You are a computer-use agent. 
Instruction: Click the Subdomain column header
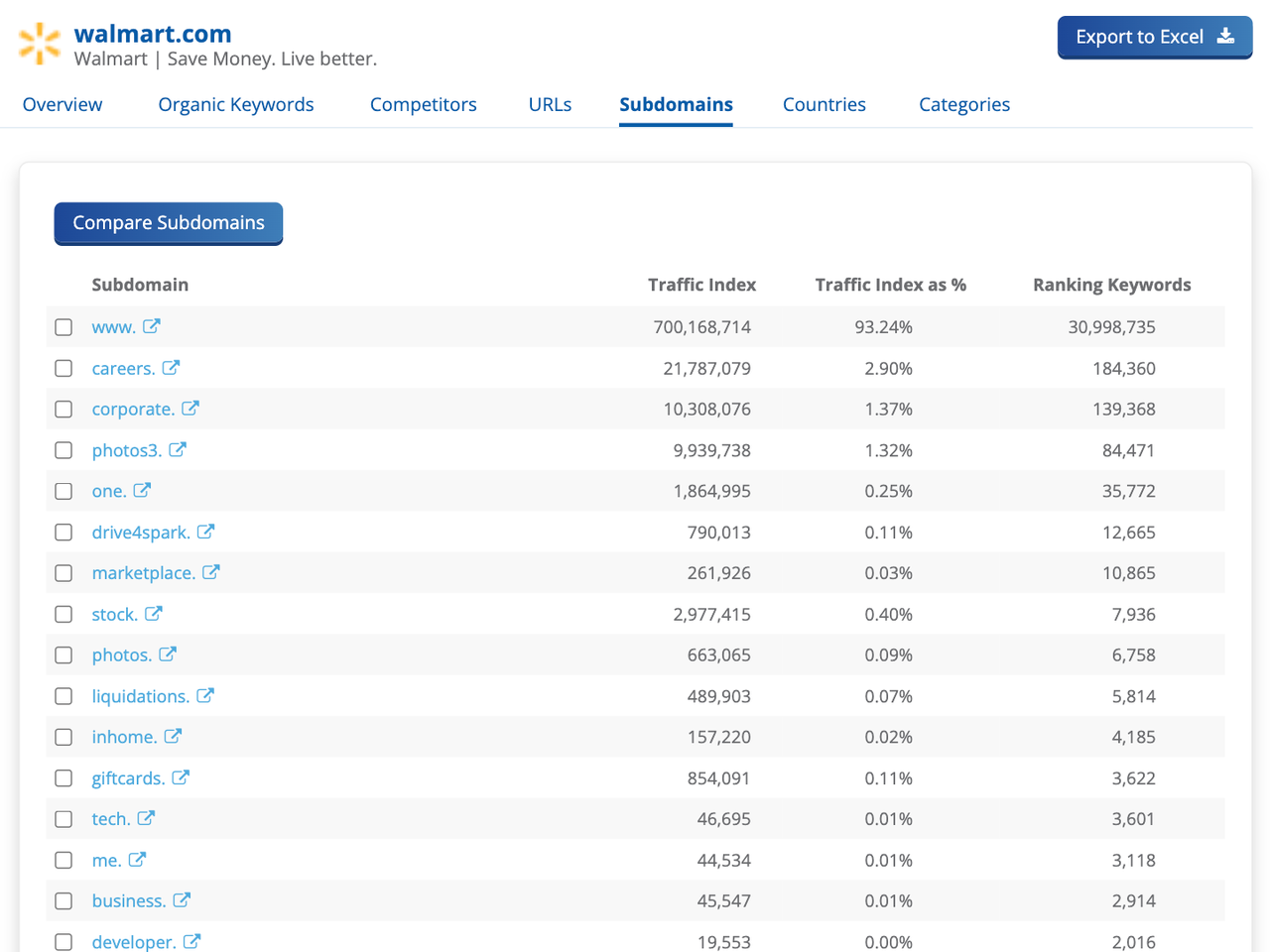point(140,285)
